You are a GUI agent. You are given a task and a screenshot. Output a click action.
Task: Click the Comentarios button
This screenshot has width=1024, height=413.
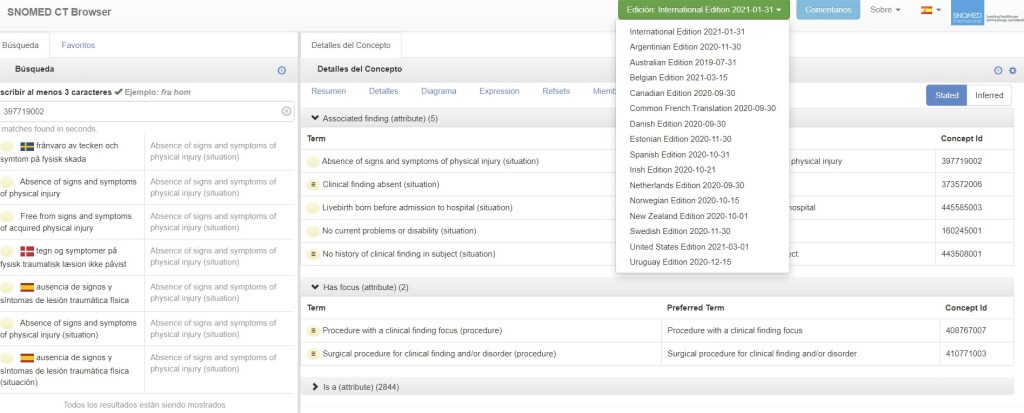[827, 10]
